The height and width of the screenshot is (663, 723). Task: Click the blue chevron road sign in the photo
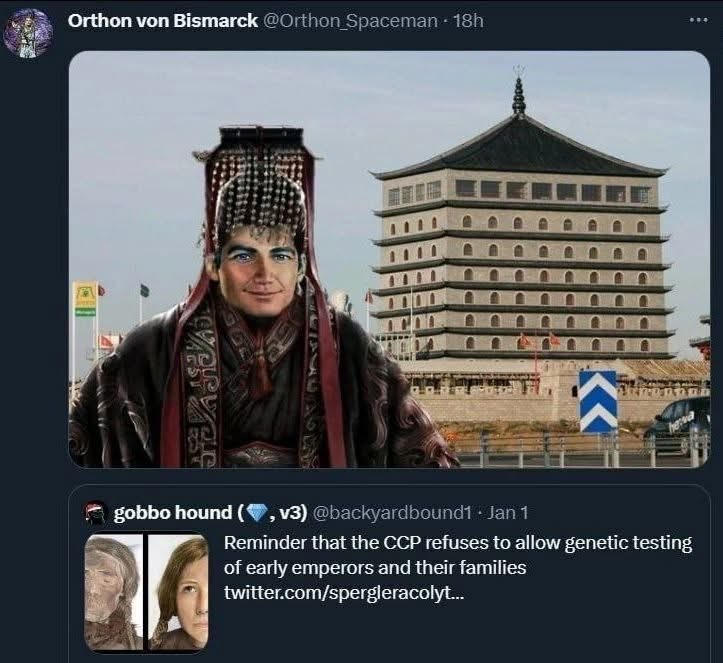[x=598, y=402]
